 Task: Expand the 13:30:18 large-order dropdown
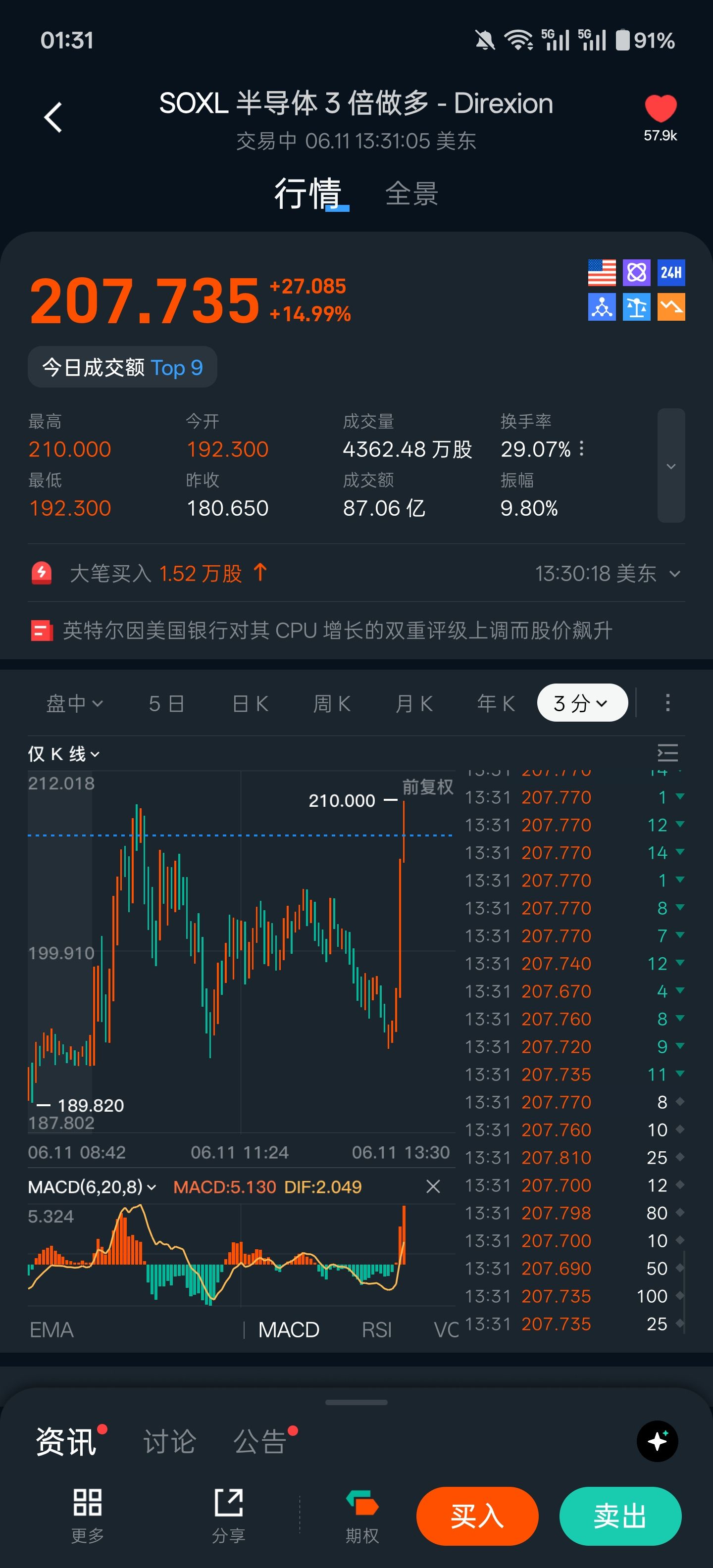tap(675, 573)
